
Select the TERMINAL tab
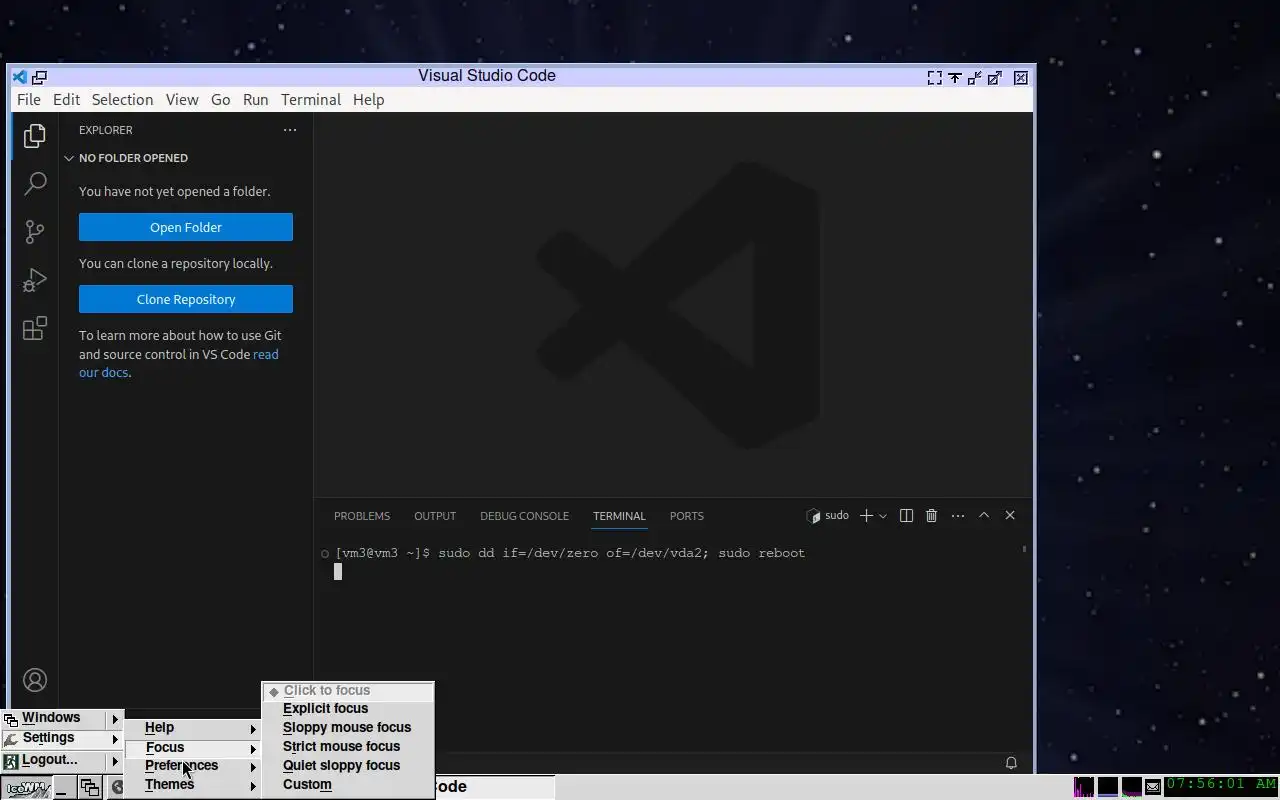tap(619, 516)
